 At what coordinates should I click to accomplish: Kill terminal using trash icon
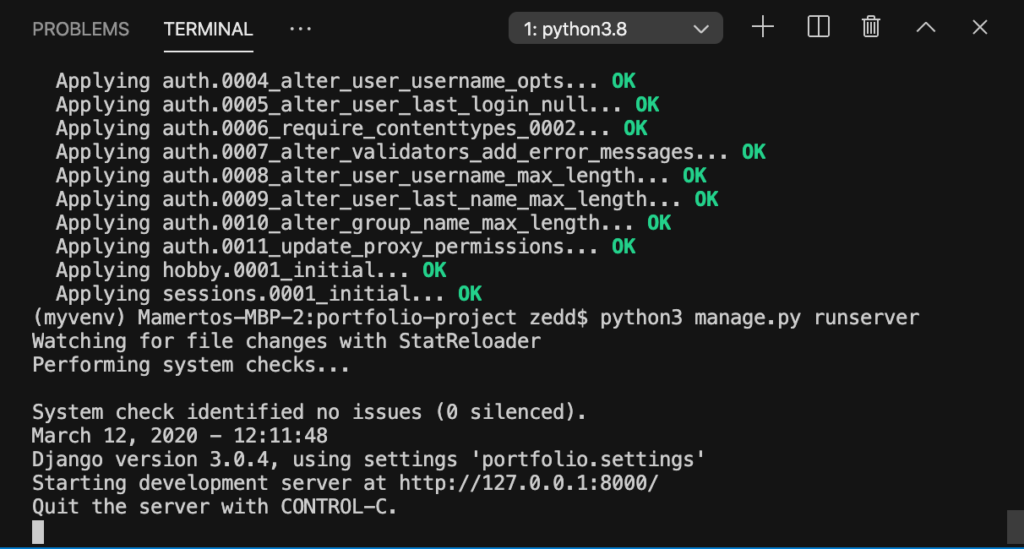point(871,27)
